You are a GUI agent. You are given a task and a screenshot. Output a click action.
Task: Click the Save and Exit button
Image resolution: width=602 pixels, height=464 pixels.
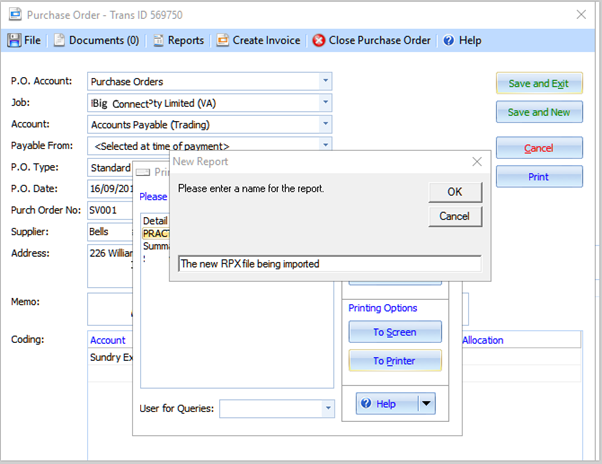[538, 84]
